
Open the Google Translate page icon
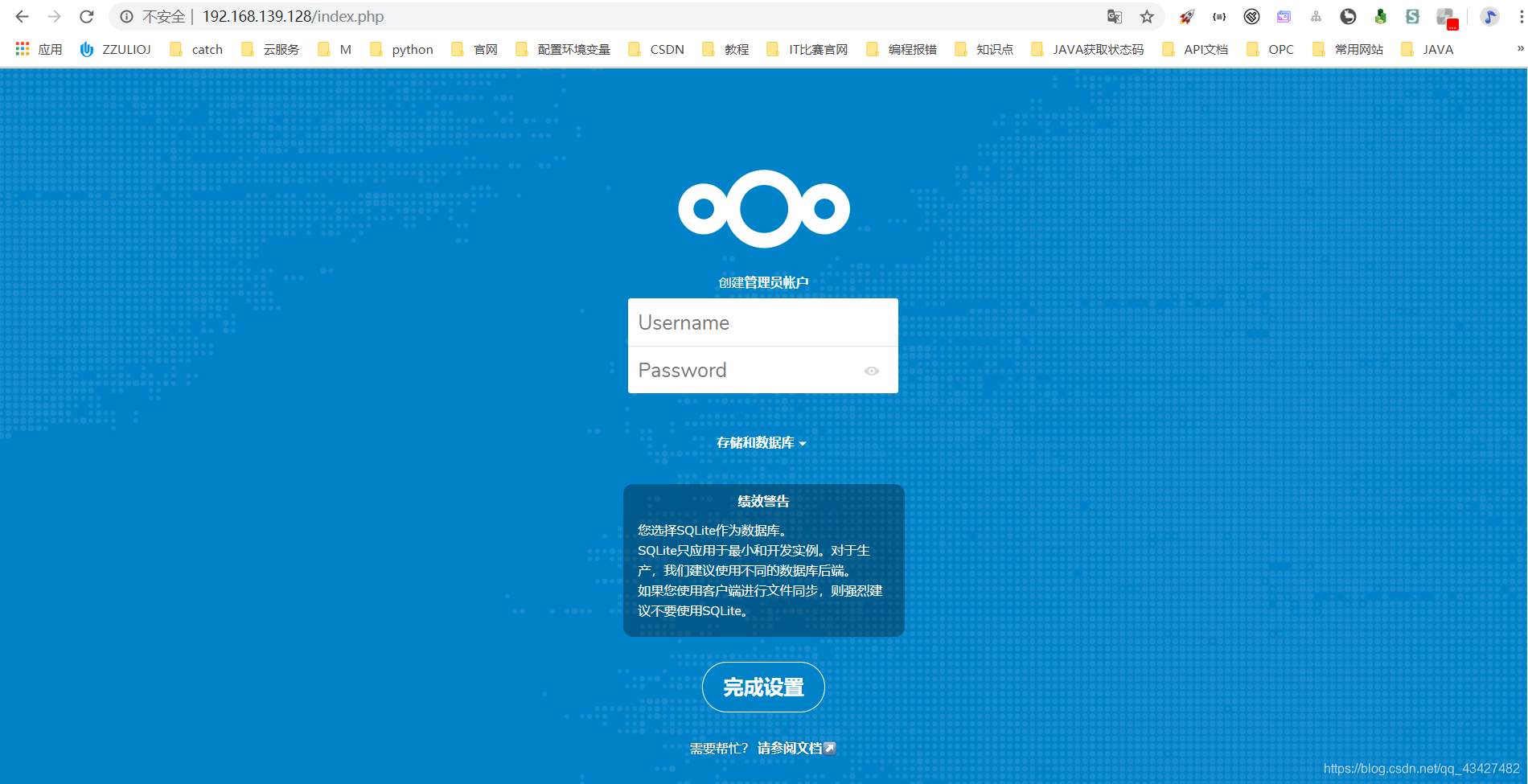coord(1115,16)
